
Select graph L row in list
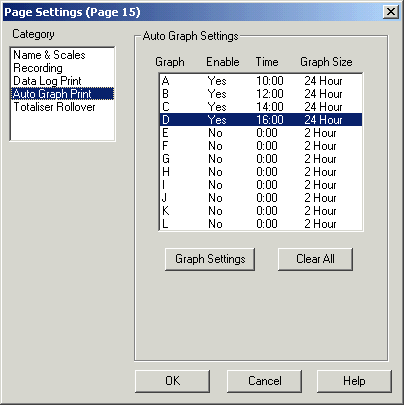point(261,224)
